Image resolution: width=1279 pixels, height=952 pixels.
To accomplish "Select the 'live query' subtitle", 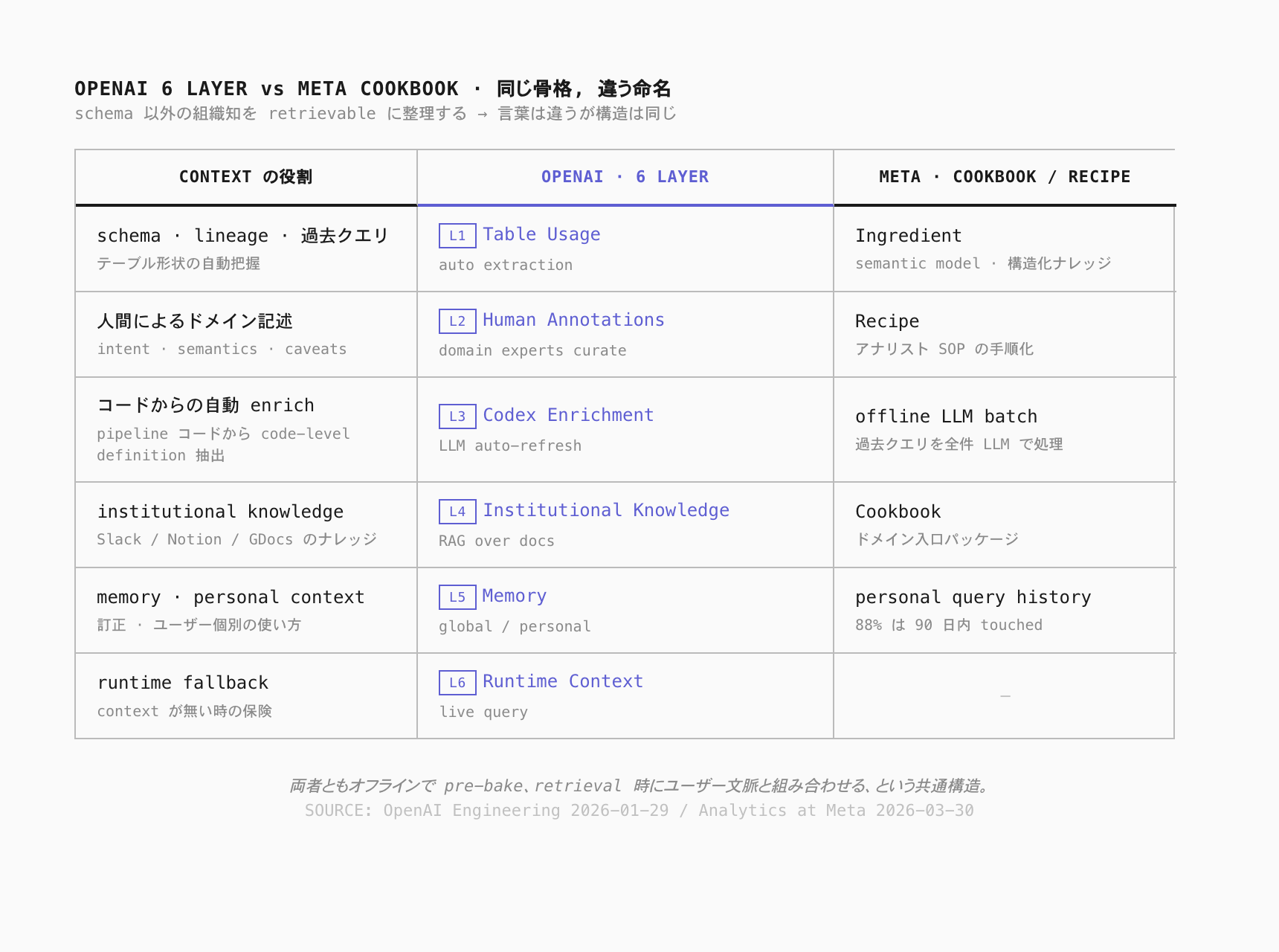I will (483, 712).
